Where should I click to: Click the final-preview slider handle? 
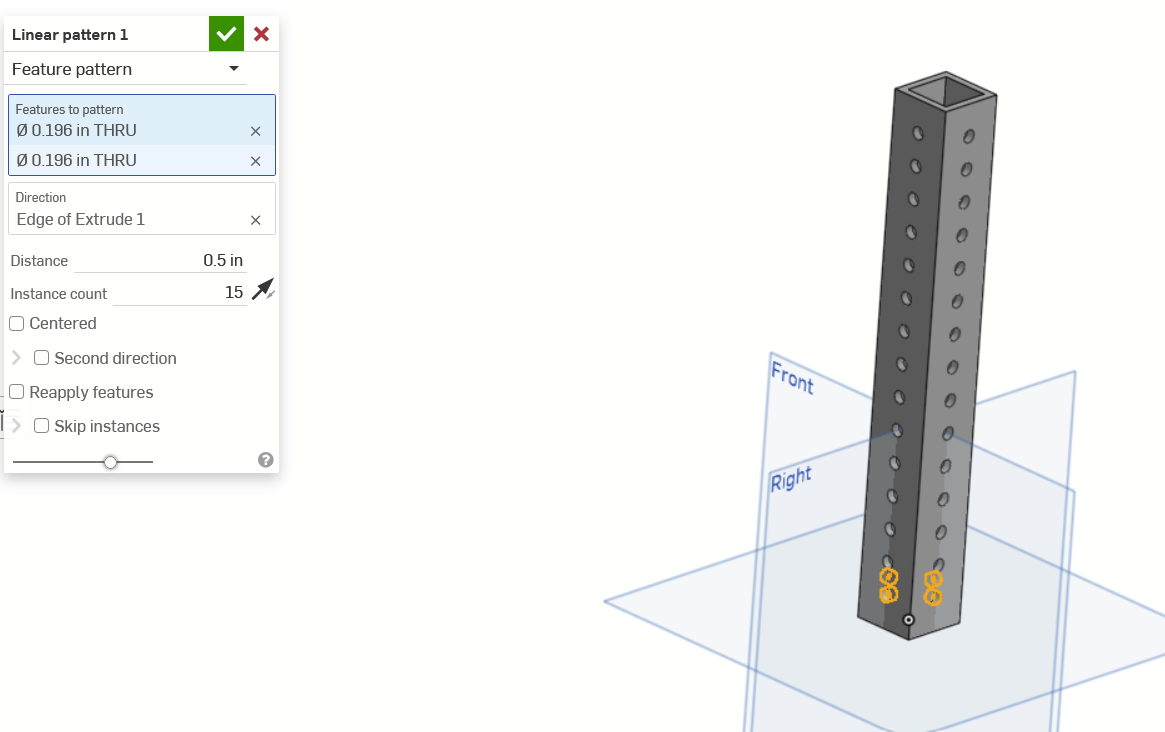point(111,462)
